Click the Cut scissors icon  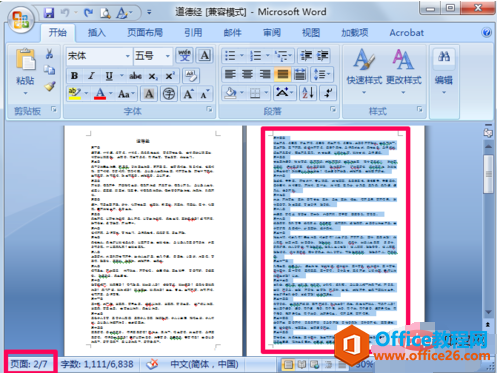click(49, 54)
